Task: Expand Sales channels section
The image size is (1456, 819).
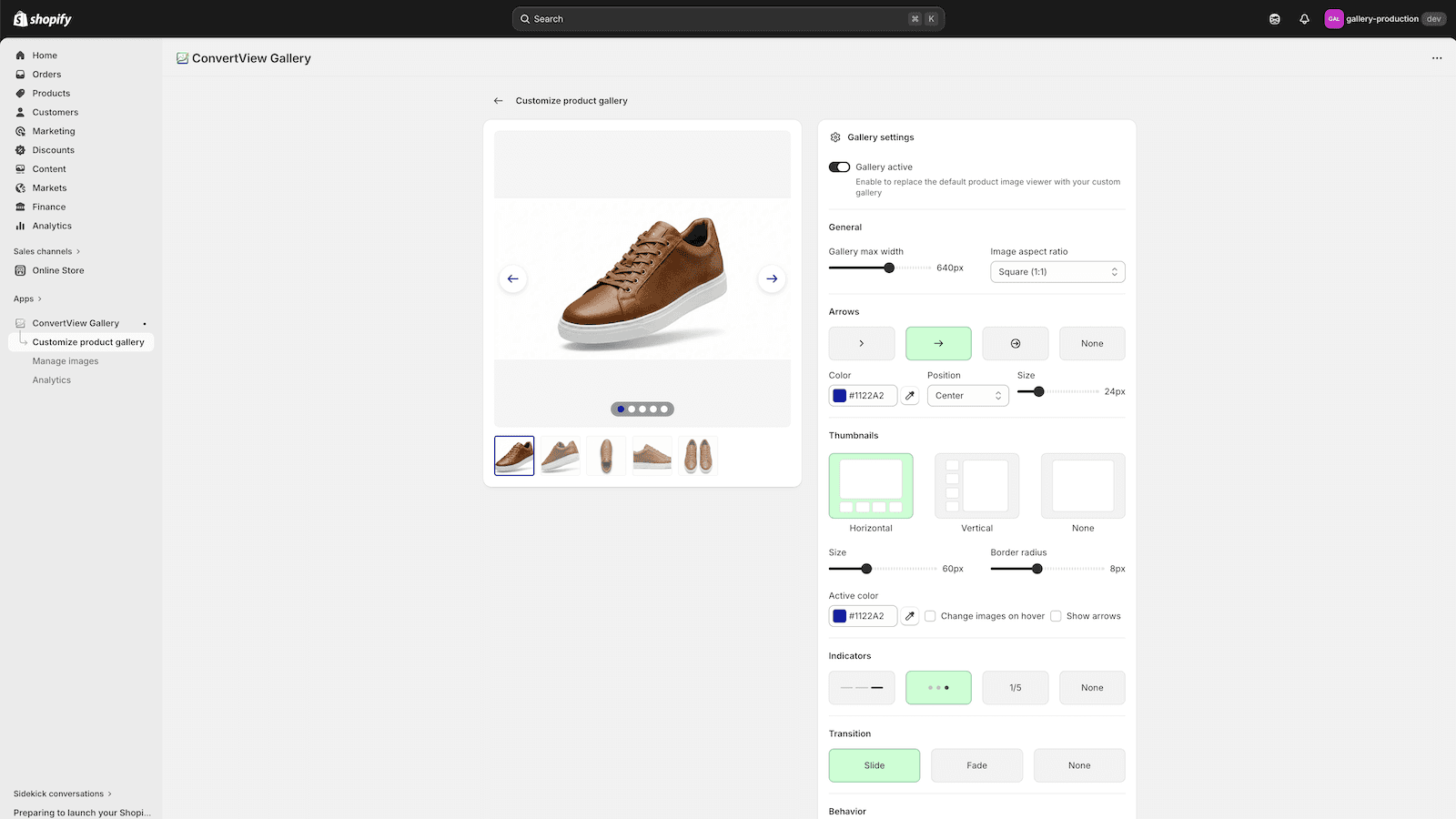Action: coord(47,251)
